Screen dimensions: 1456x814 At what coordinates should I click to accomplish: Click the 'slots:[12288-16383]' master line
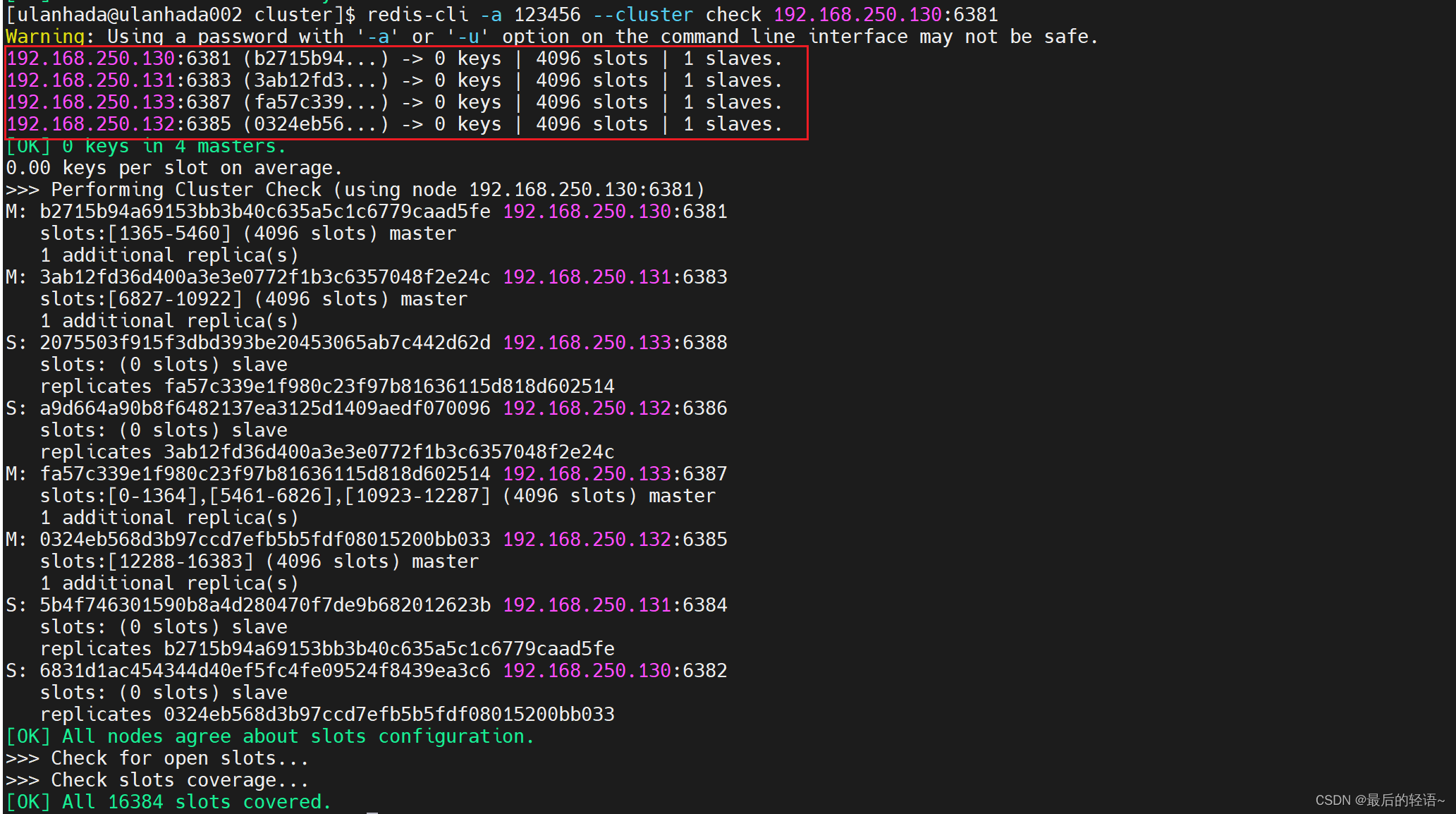(x=259, y=561)
